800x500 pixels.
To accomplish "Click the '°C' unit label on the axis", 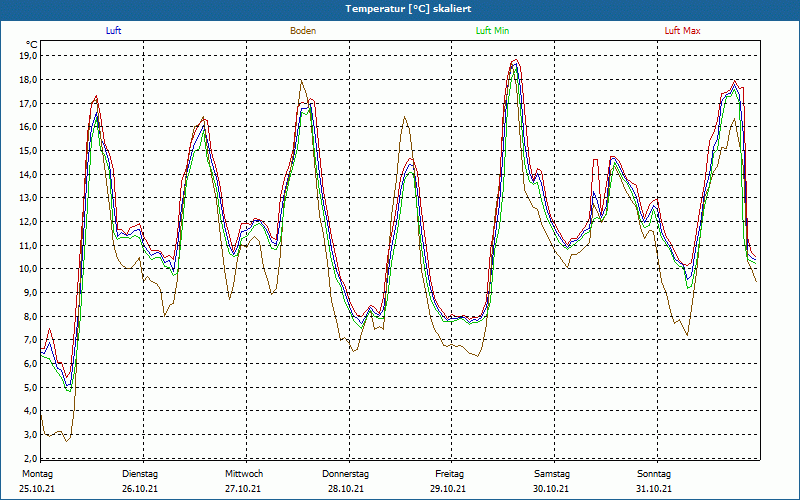I will (32, 45).
